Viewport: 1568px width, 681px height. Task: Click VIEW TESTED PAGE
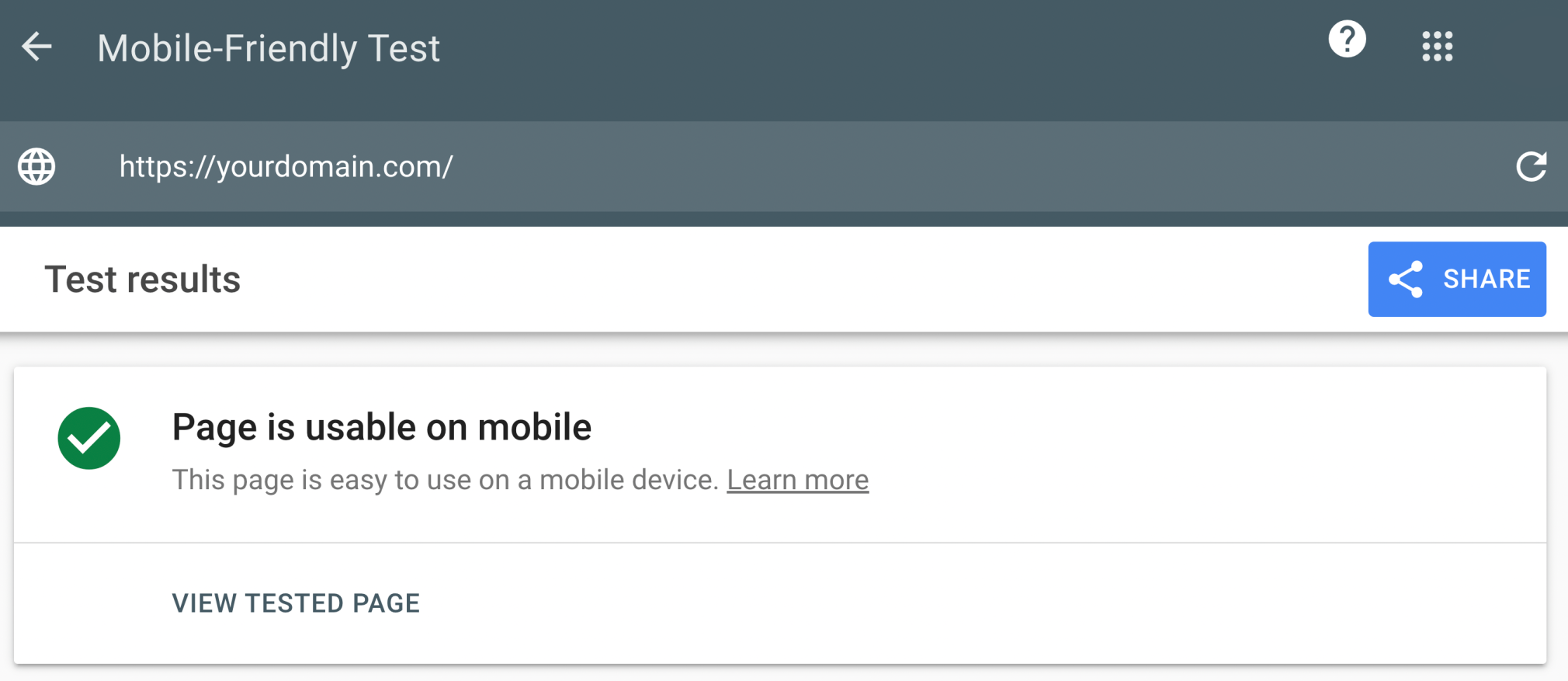coord(296,603)
